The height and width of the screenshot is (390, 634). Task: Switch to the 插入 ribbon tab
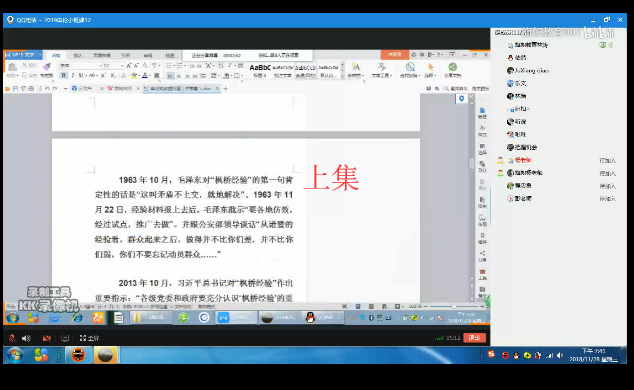pyautogui.click(x=78, y=55)
